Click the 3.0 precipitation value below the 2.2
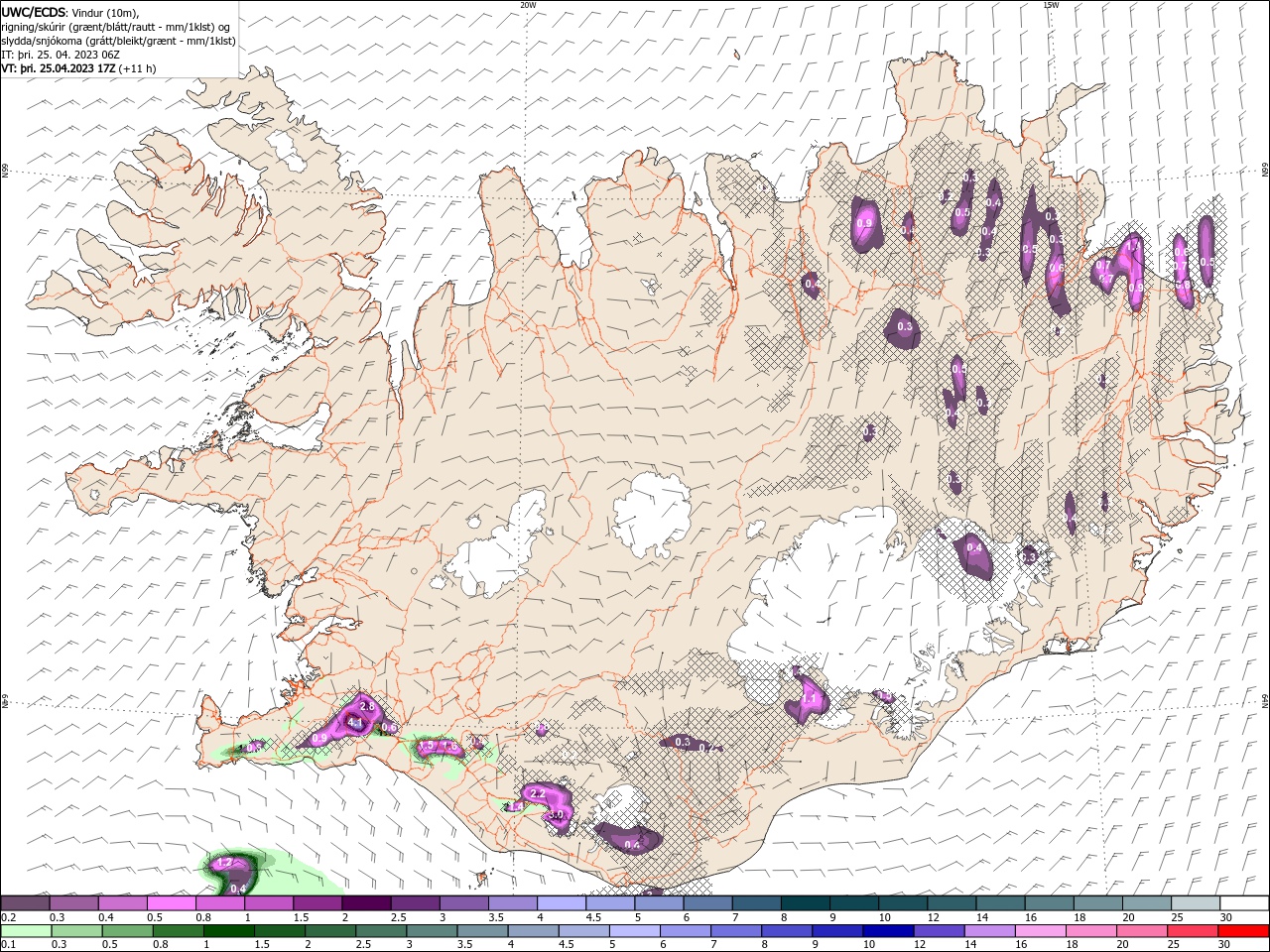Viewport: 1270px width, 952px height. click(557, 815)
